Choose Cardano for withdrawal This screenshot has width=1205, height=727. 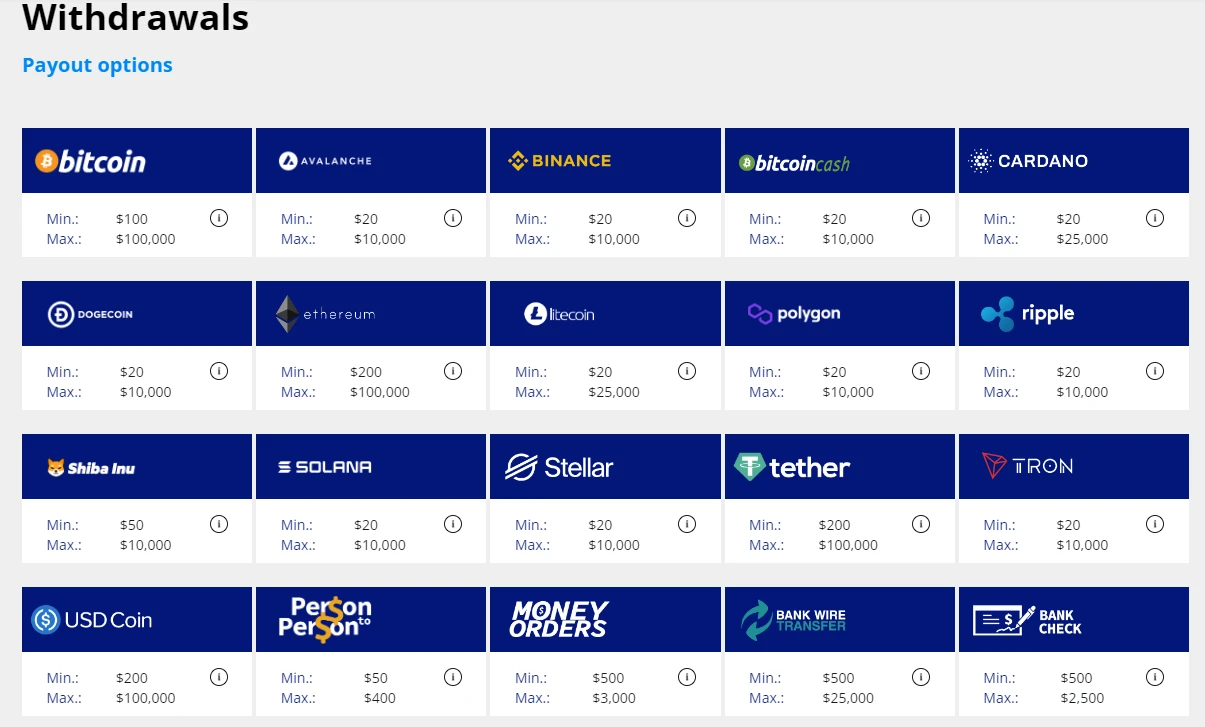1072,160
